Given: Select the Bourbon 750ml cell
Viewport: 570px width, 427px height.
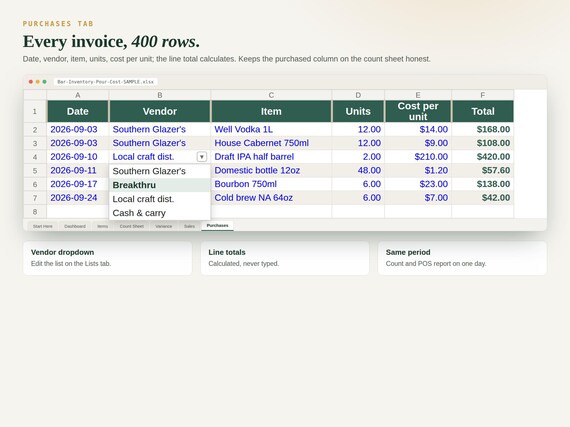Looking at the screenshot, I should pos(271,184).
